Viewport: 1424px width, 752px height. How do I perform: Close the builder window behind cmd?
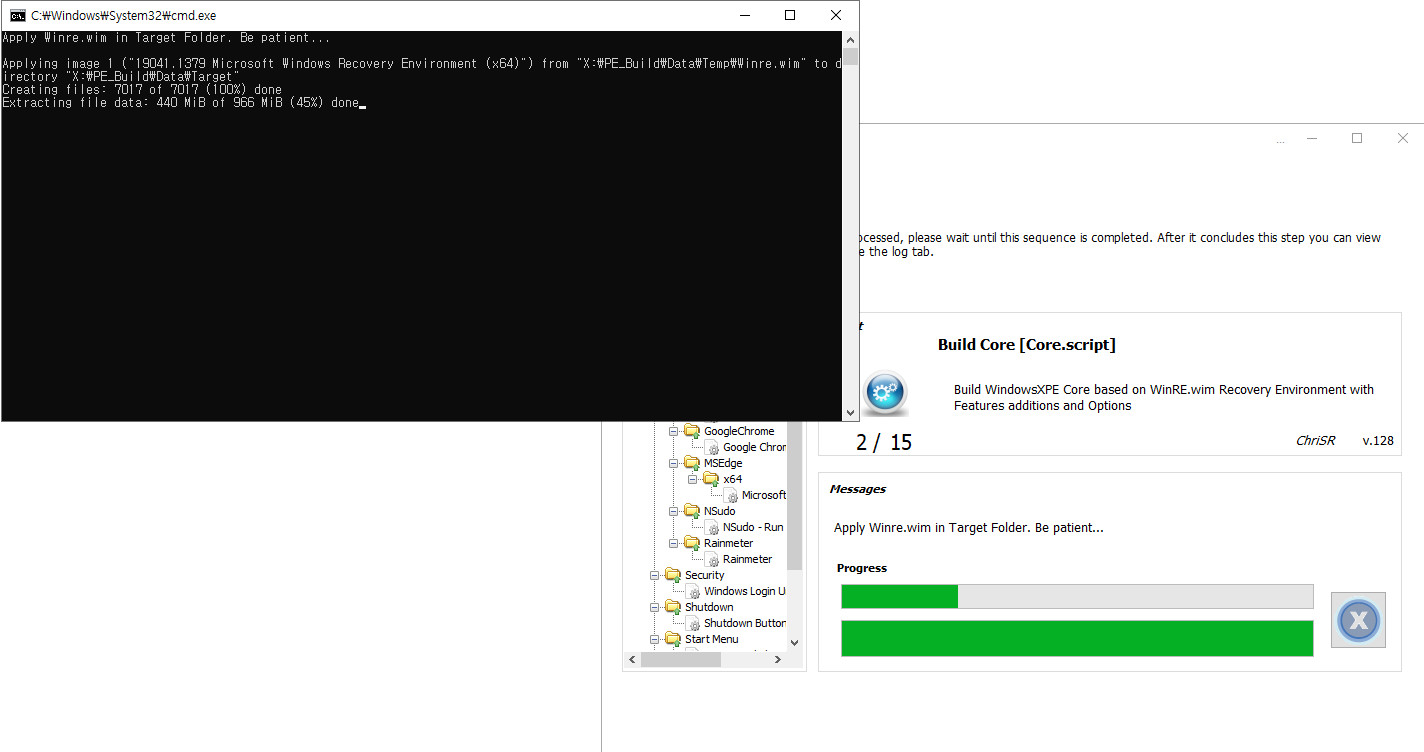[x=1402, y=138]
